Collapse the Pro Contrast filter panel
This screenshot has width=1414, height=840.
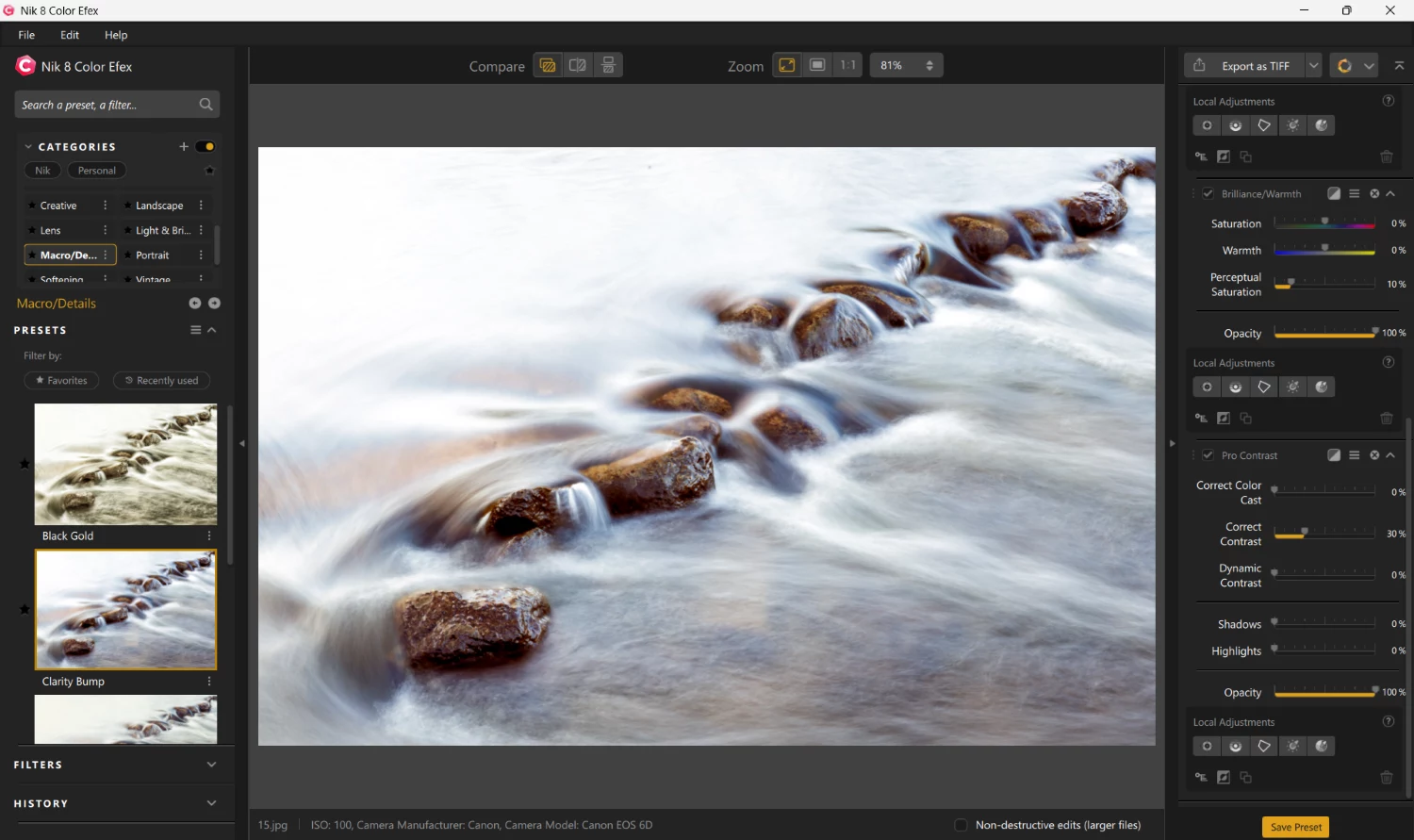tap(1389, 454)
